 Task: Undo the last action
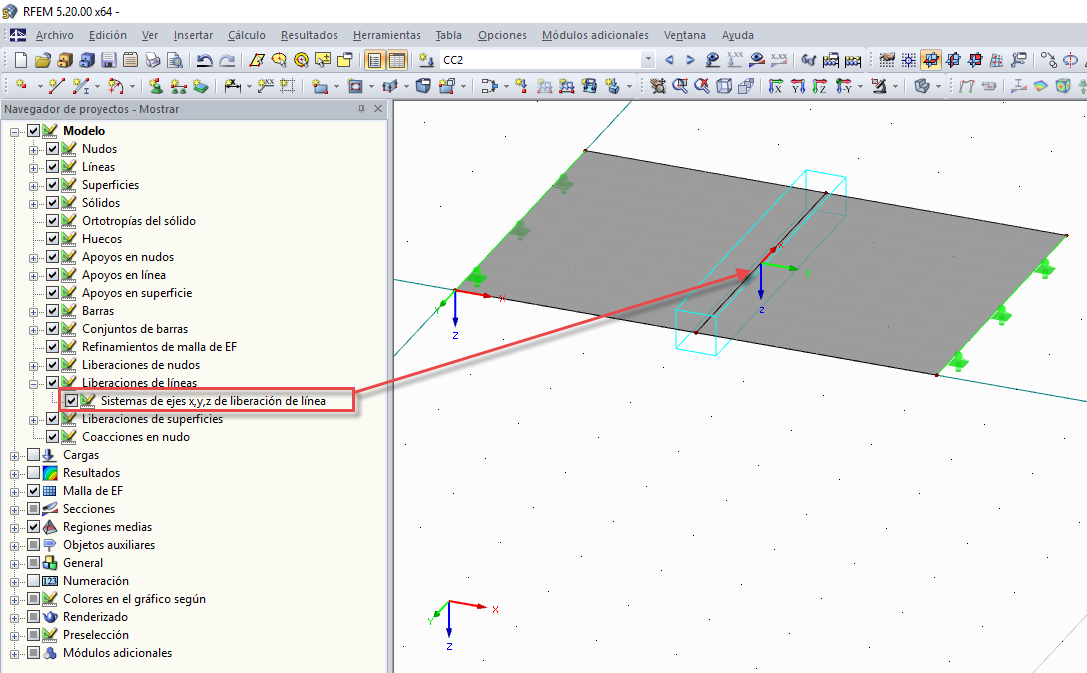pos(205,60)
